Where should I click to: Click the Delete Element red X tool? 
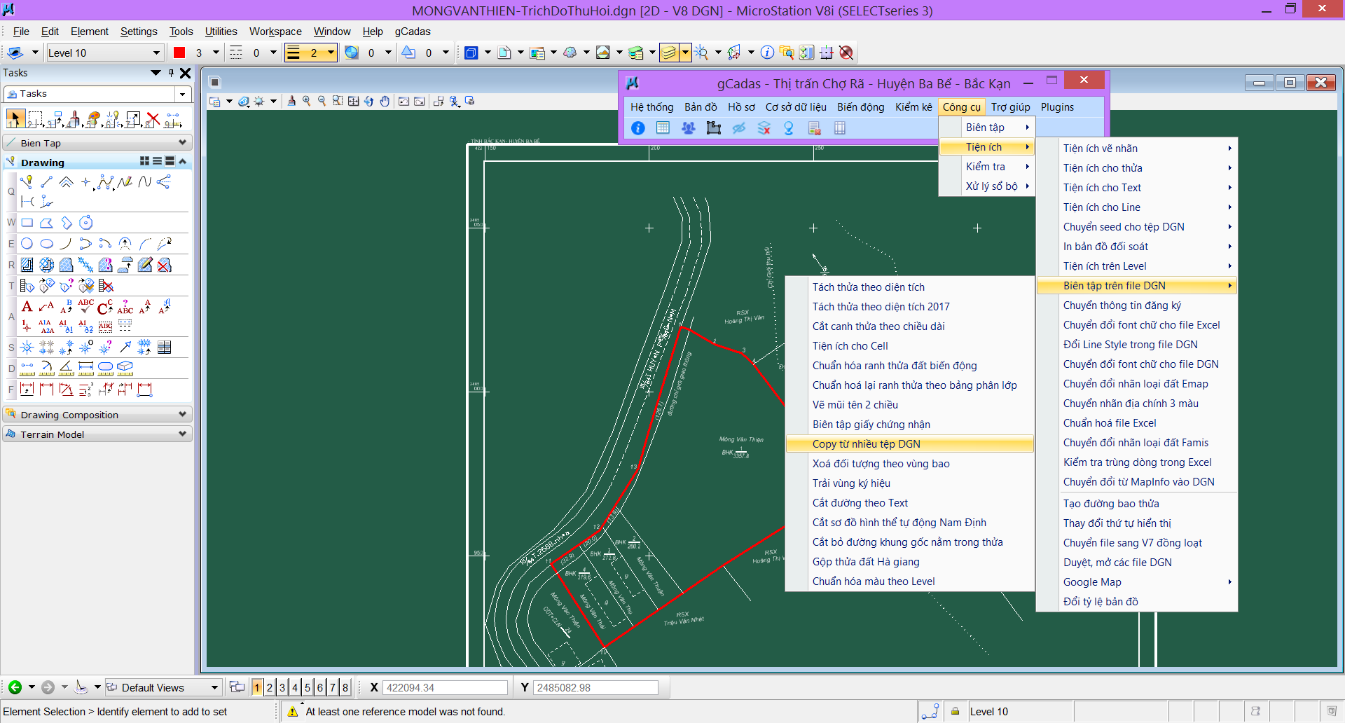tap(153, 120)
